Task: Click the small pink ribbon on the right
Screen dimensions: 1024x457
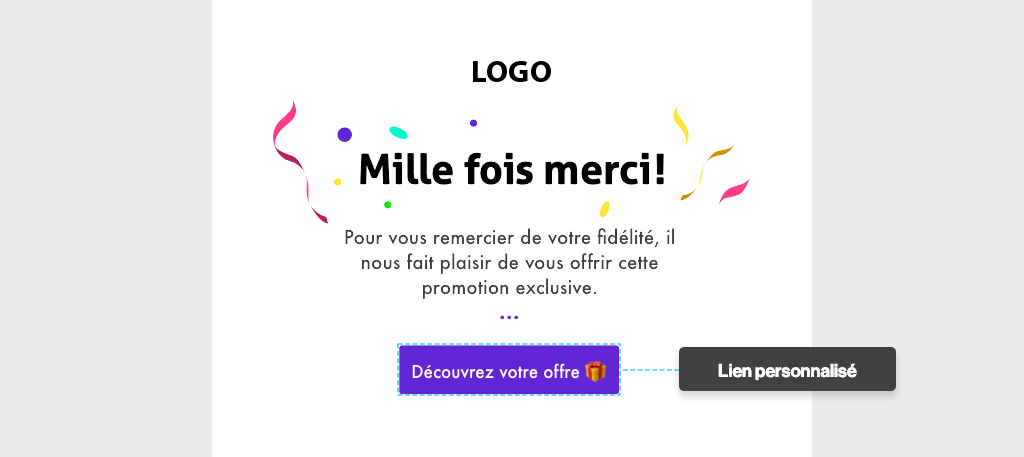Action: tap(734, 190)
